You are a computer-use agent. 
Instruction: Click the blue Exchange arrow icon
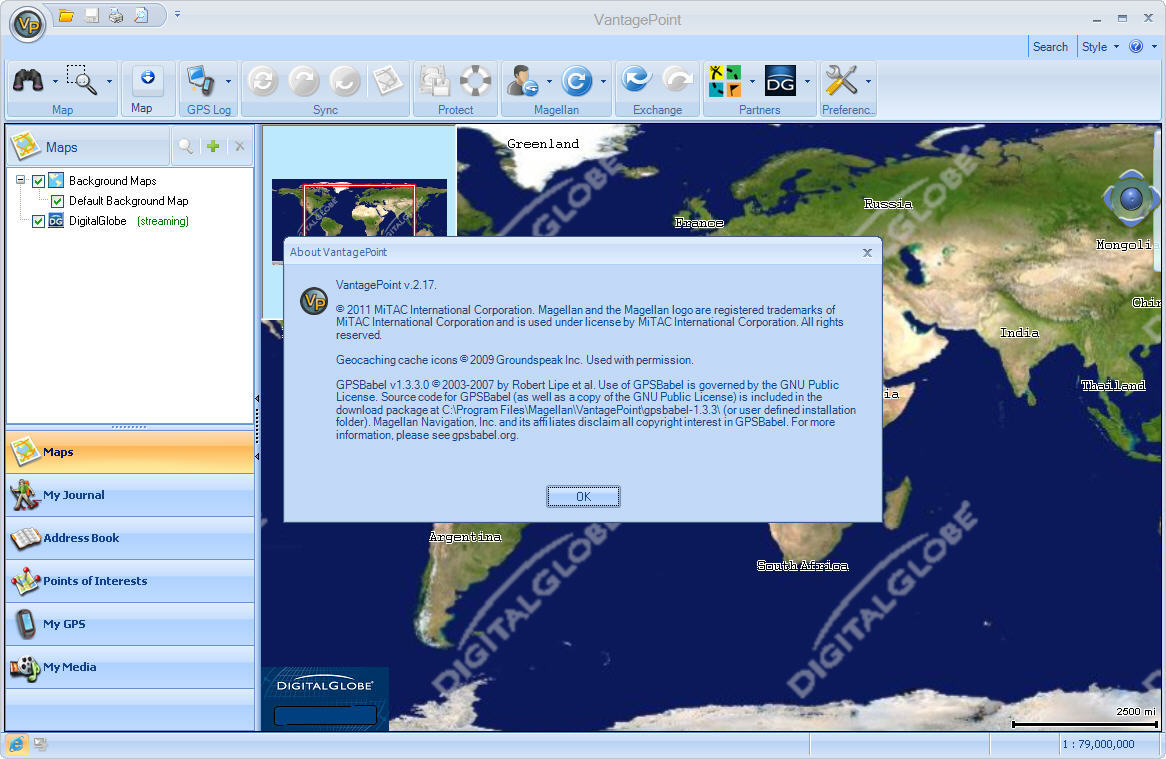637,80
